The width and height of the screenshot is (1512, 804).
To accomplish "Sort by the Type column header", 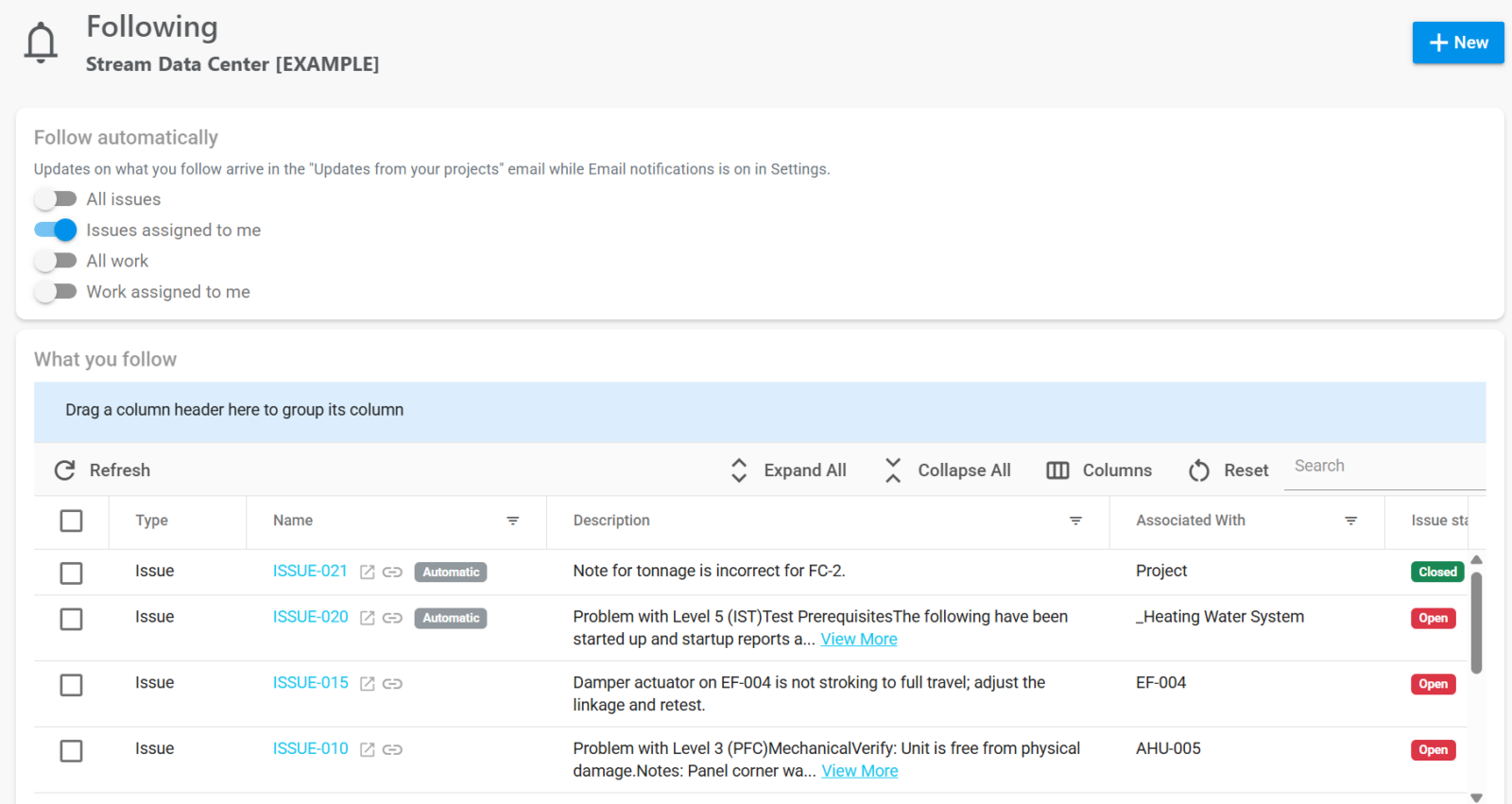I will (151, 521).
